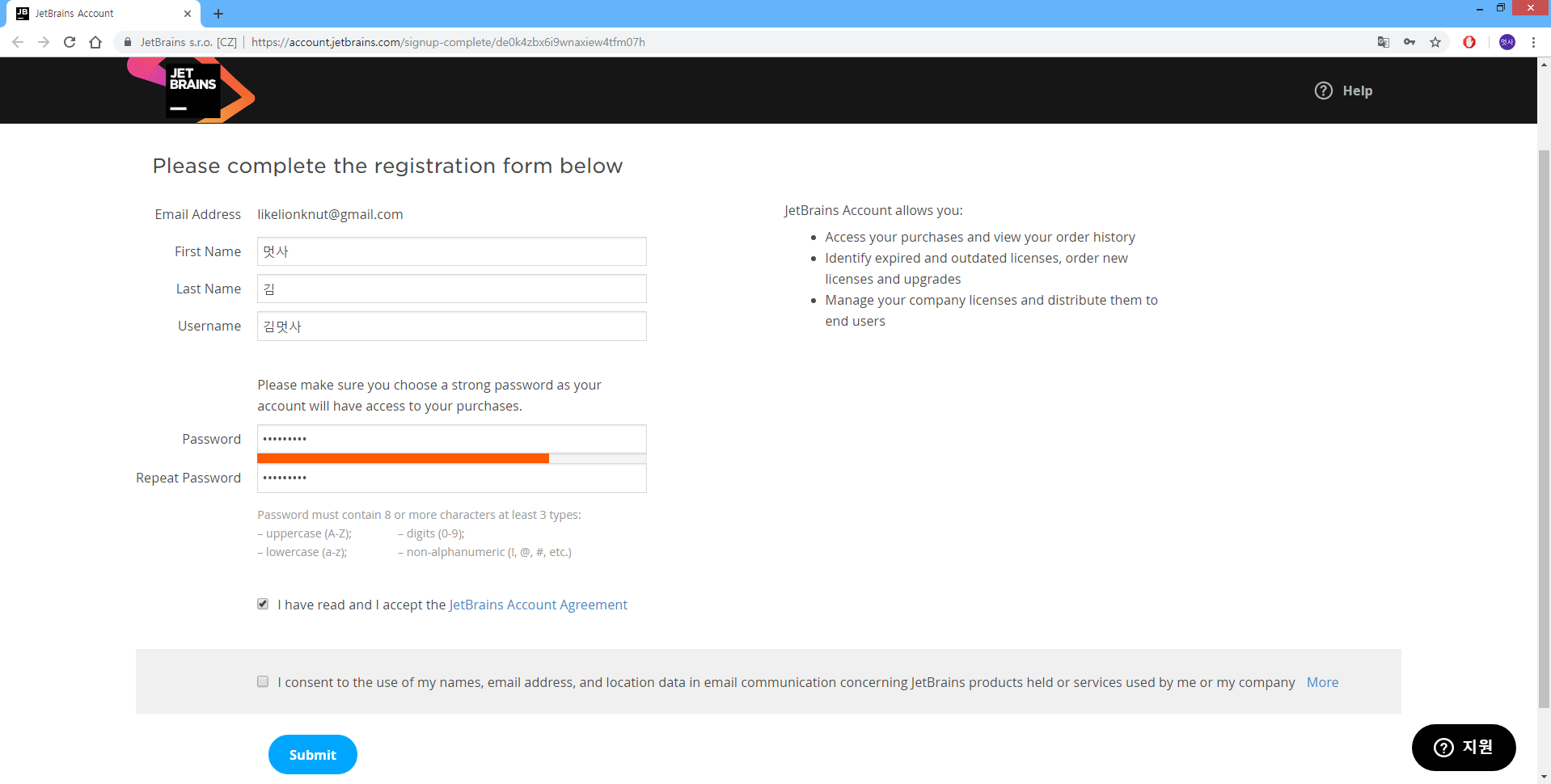This screenshot has height=784, width=1551.
Task: Open the Help question mark icon
Action: coord(1323,91)
